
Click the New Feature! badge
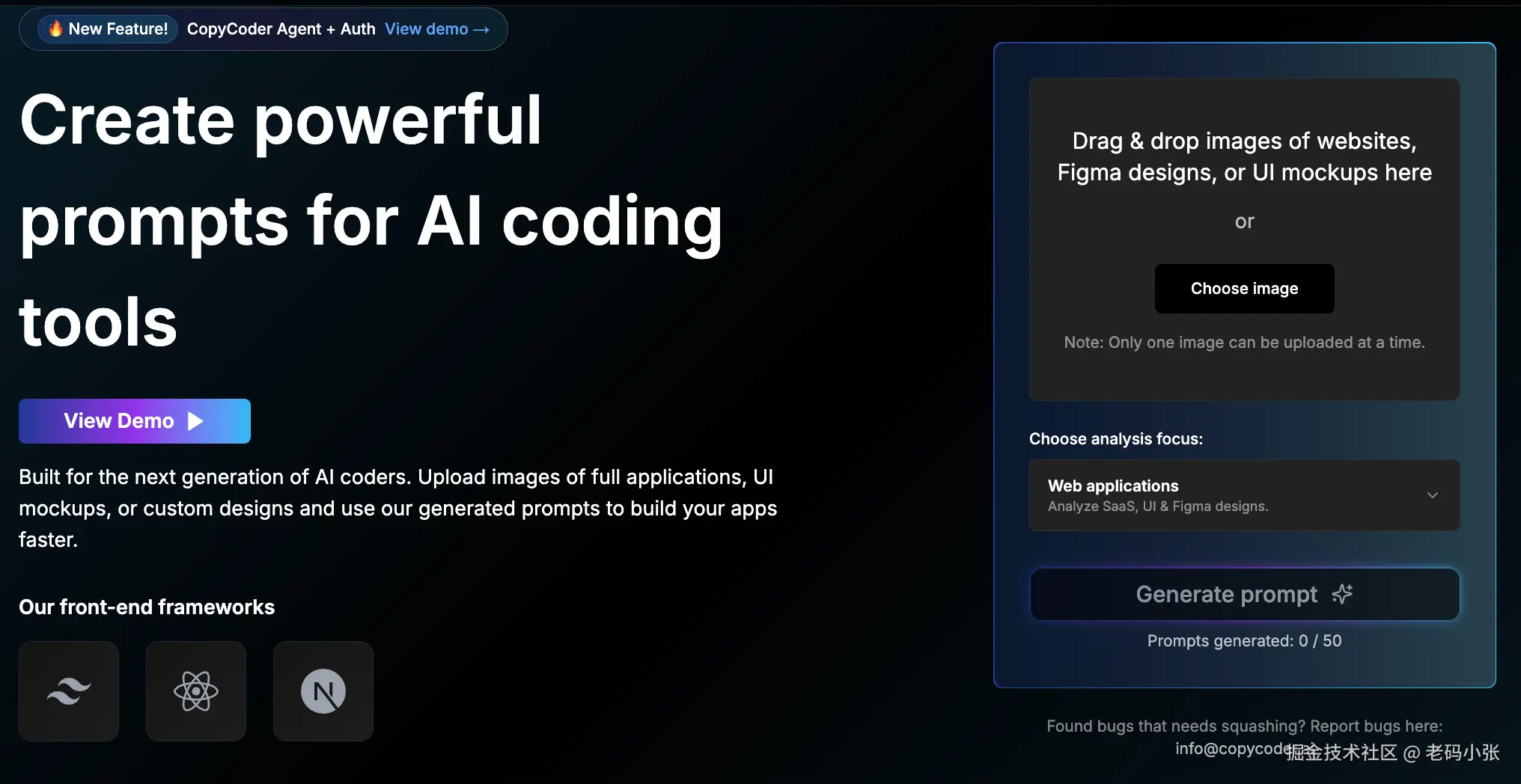(106, 28)
